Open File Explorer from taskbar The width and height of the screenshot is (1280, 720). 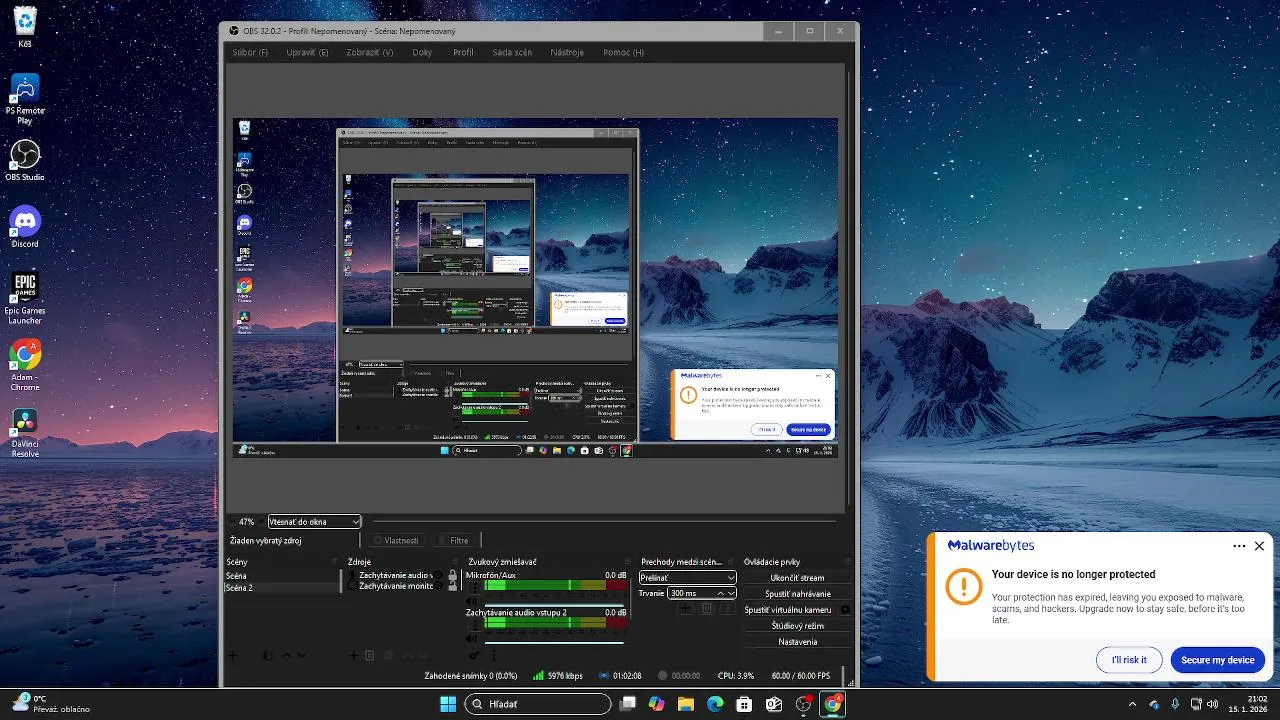tap(686, 704)
